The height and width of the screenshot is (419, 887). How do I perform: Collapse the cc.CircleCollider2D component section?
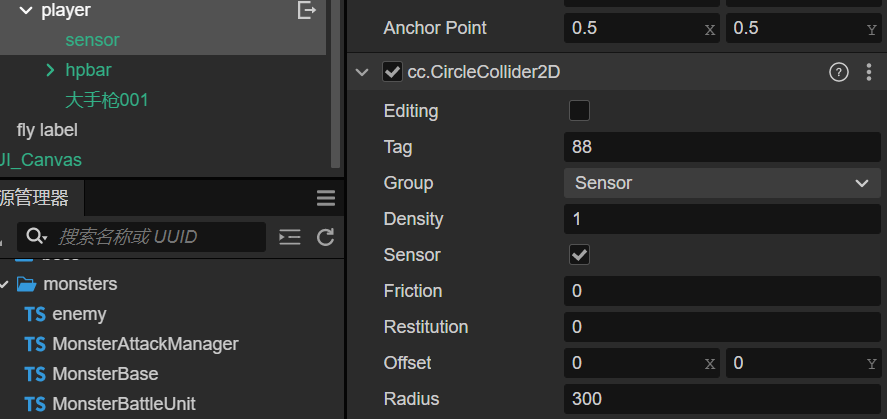(x=362, y=72)
